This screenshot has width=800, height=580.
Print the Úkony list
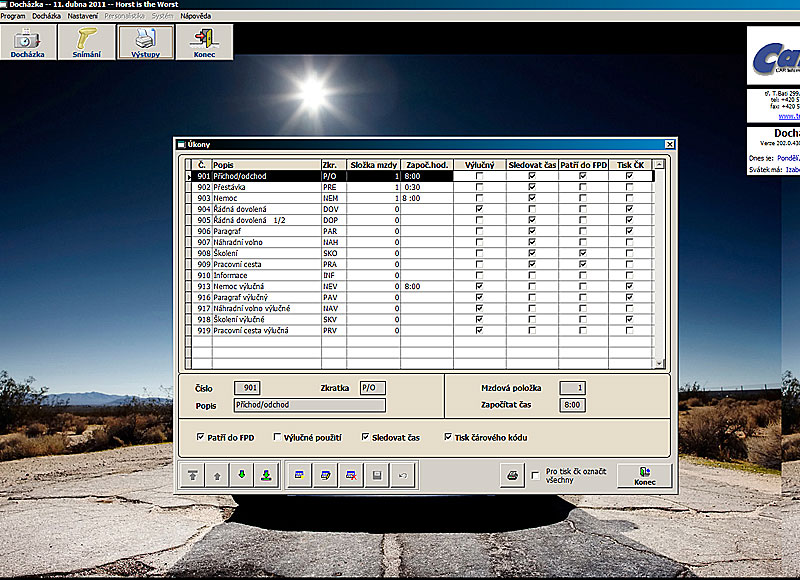coord(512,475)
